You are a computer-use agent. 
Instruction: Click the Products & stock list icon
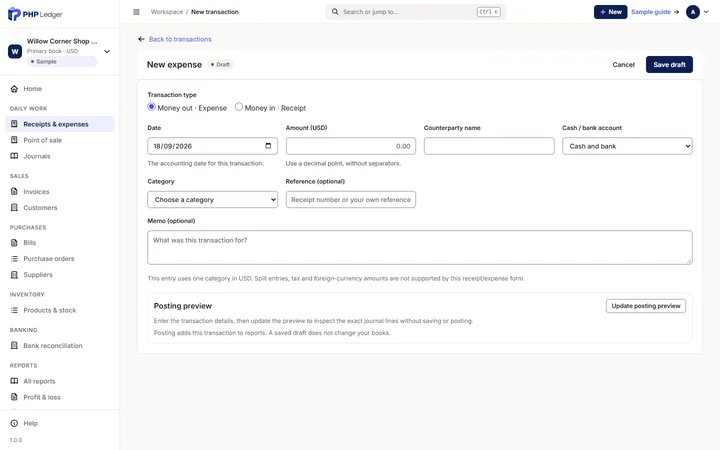coord(14,310)
